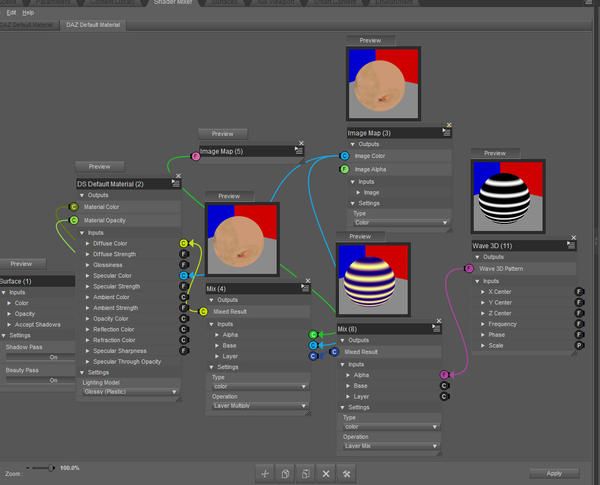Click the Preview button above Wave 3D (11)

495,153
